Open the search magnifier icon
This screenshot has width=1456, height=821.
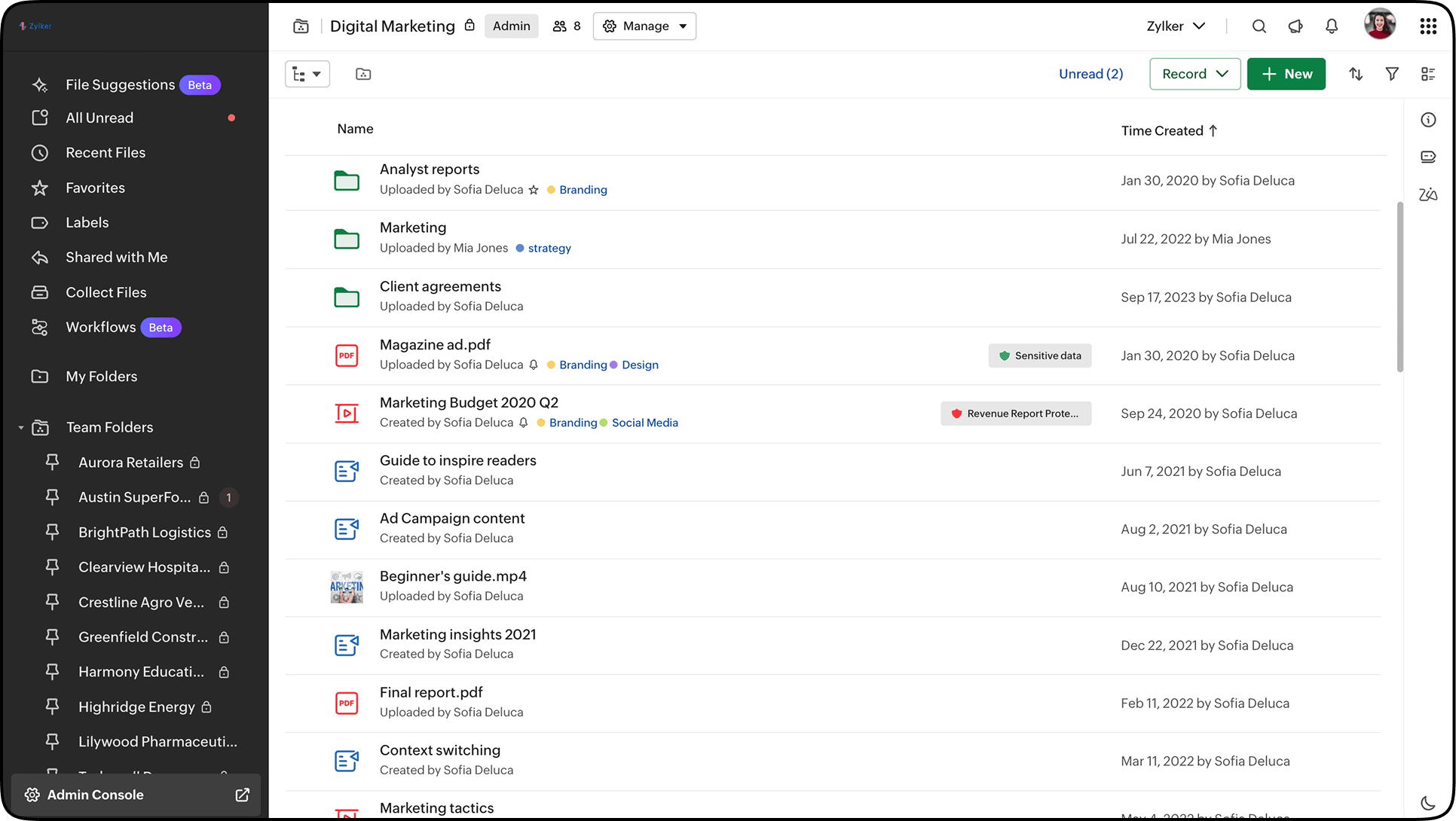click(1259, 26)
